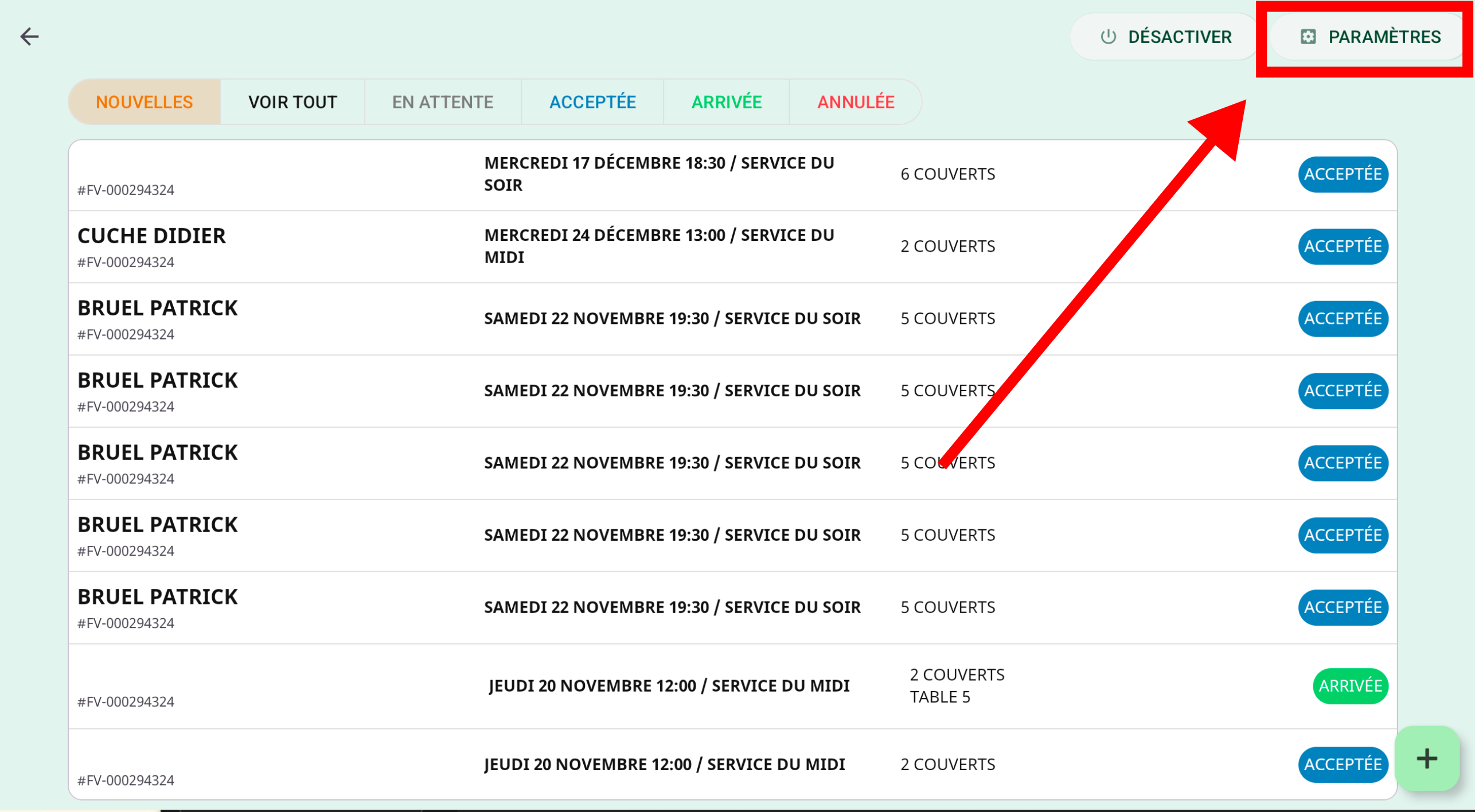This screenshot has height=812, width=1475.
Task: Show the Acceptée reservations tab
Action: 592,102
